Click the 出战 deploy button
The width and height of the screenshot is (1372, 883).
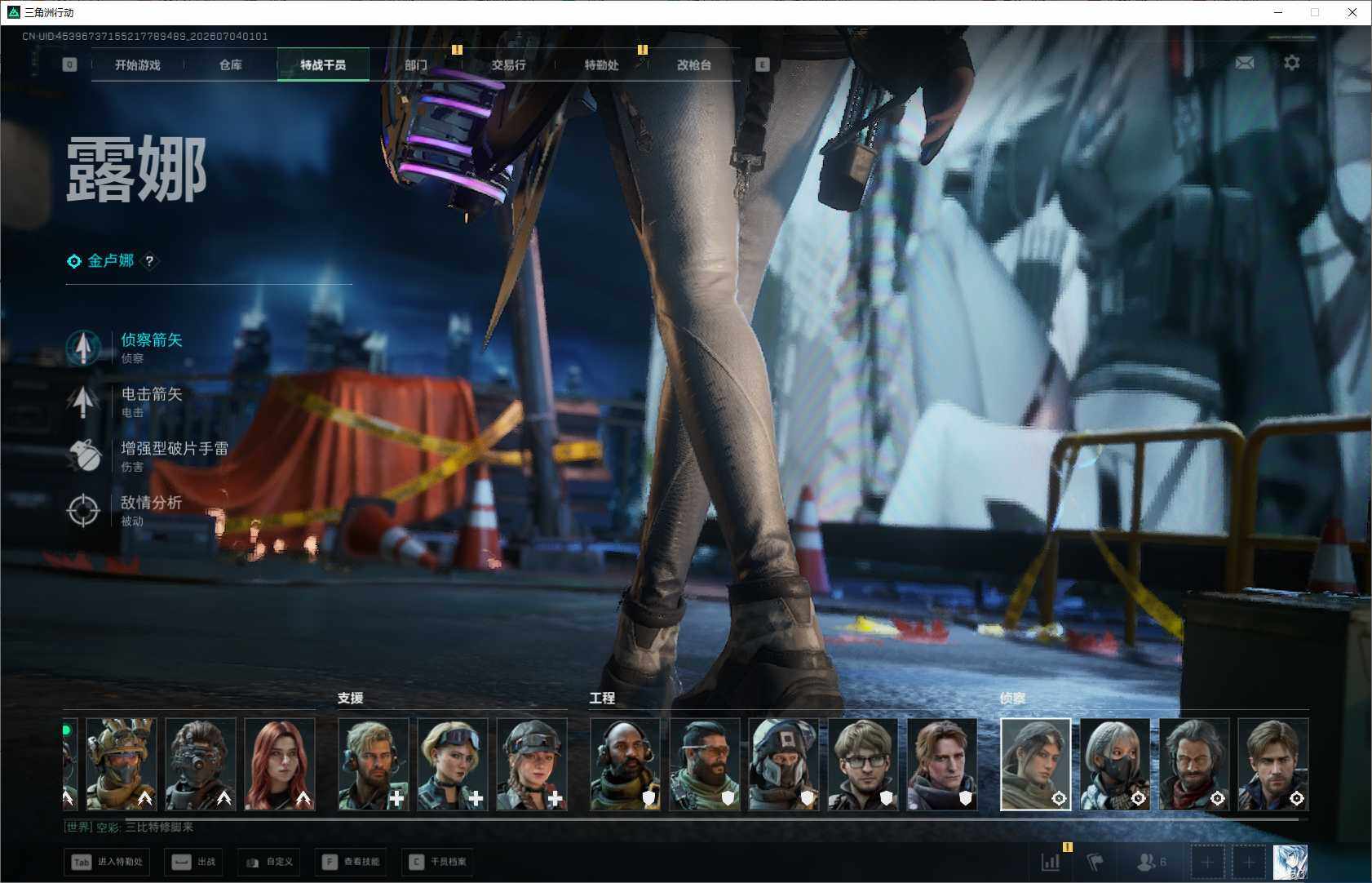click(x=193, y=862)
